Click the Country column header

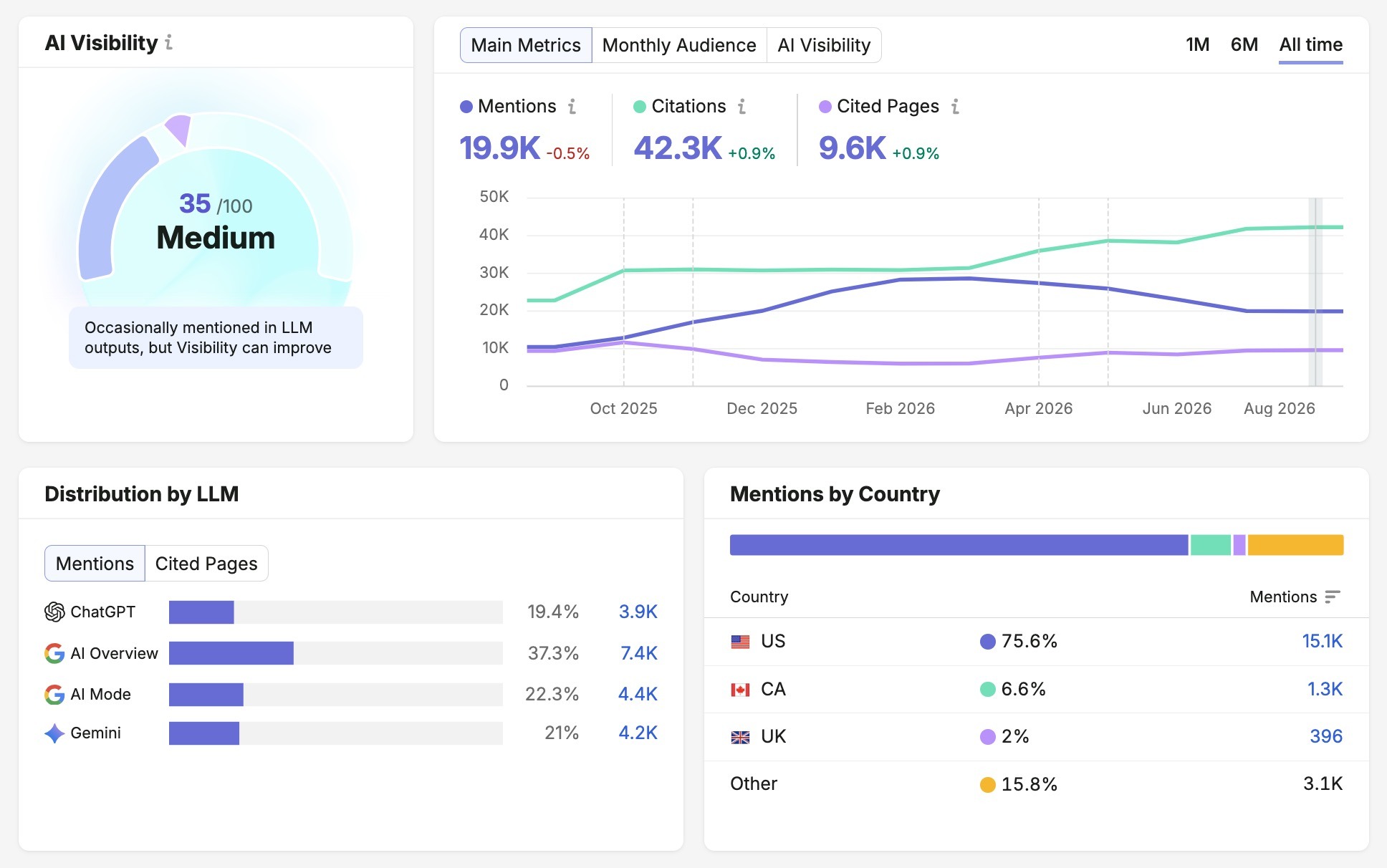tap(759, 597)
